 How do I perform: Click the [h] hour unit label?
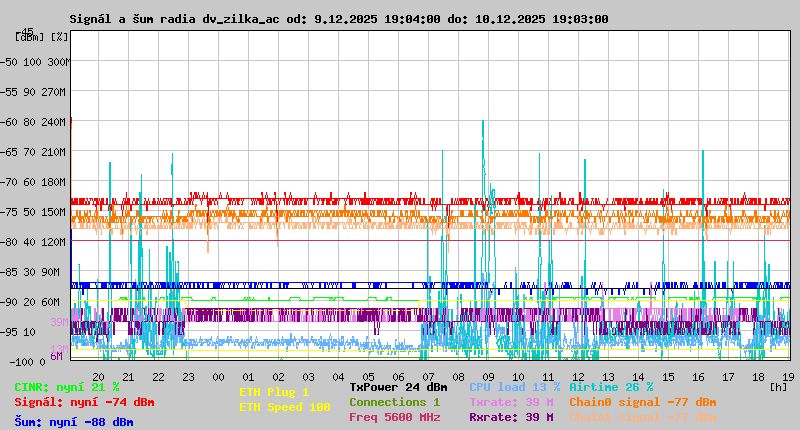[x=778, y=385]
